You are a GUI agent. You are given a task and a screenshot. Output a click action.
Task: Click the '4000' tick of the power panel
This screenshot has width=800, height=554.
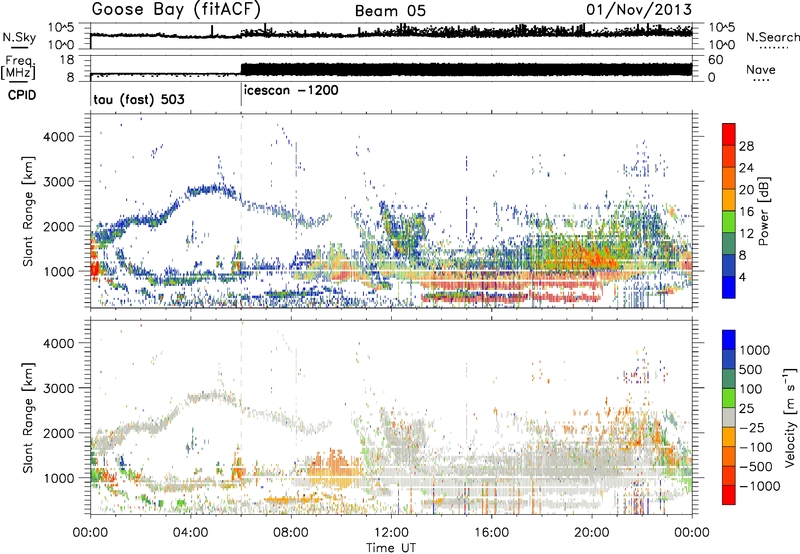(x=58, y=137)
